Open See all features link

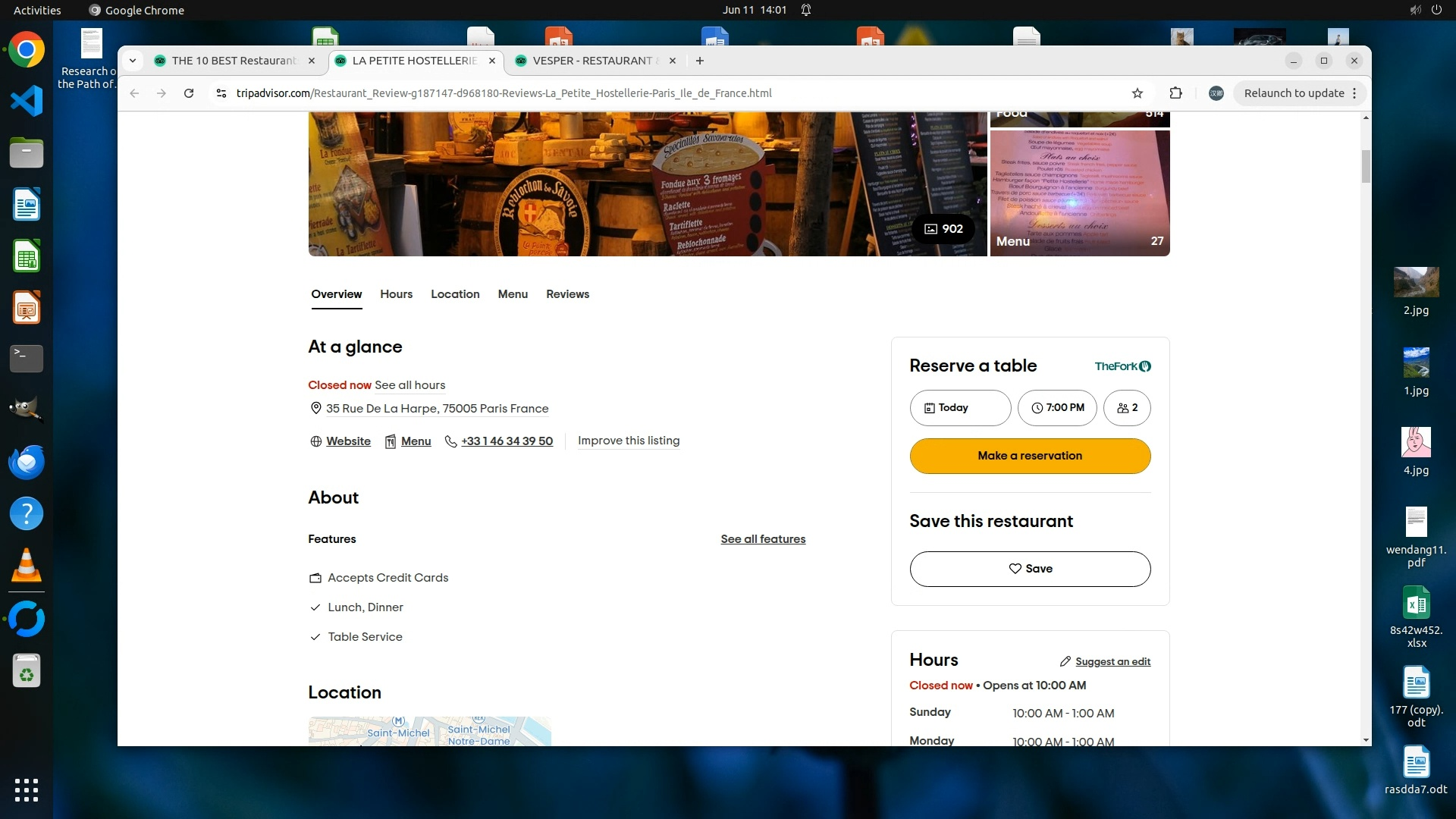[763, 539]
